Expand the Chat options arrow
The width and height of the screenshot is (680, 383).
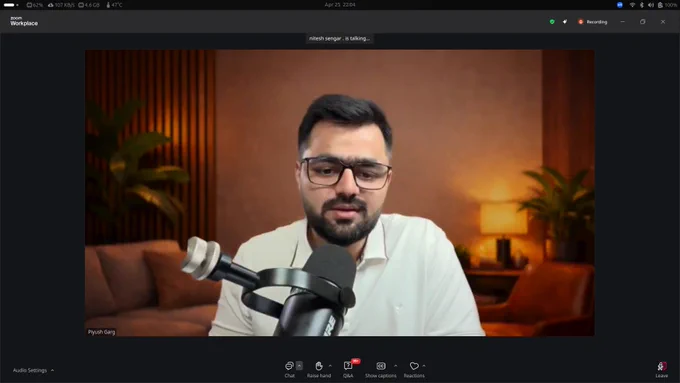click(x=299, y=366)
